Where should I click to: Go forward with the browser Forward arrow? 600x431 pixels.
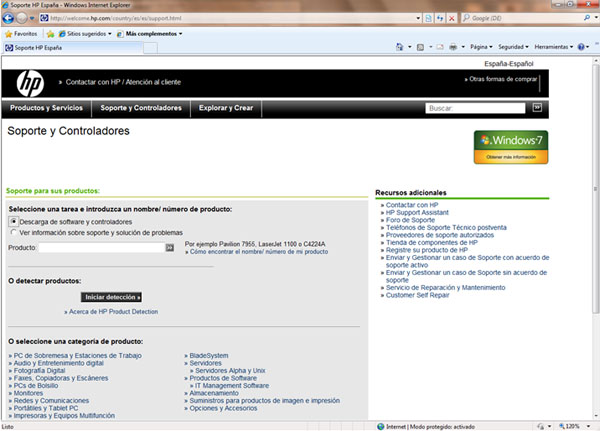pos(21,18)
